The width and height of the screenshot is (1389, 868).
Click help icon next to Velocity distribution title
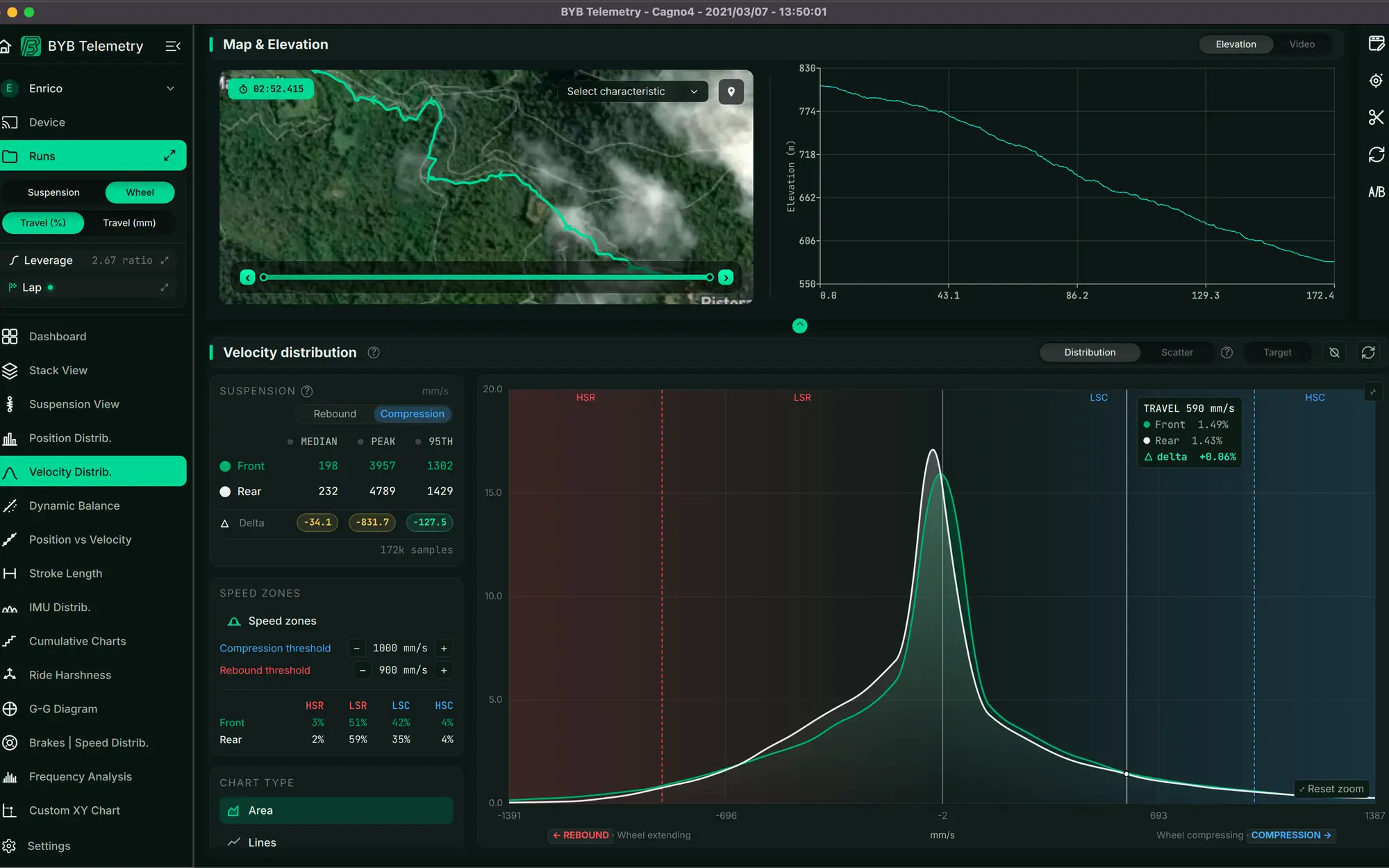(374, 353)
